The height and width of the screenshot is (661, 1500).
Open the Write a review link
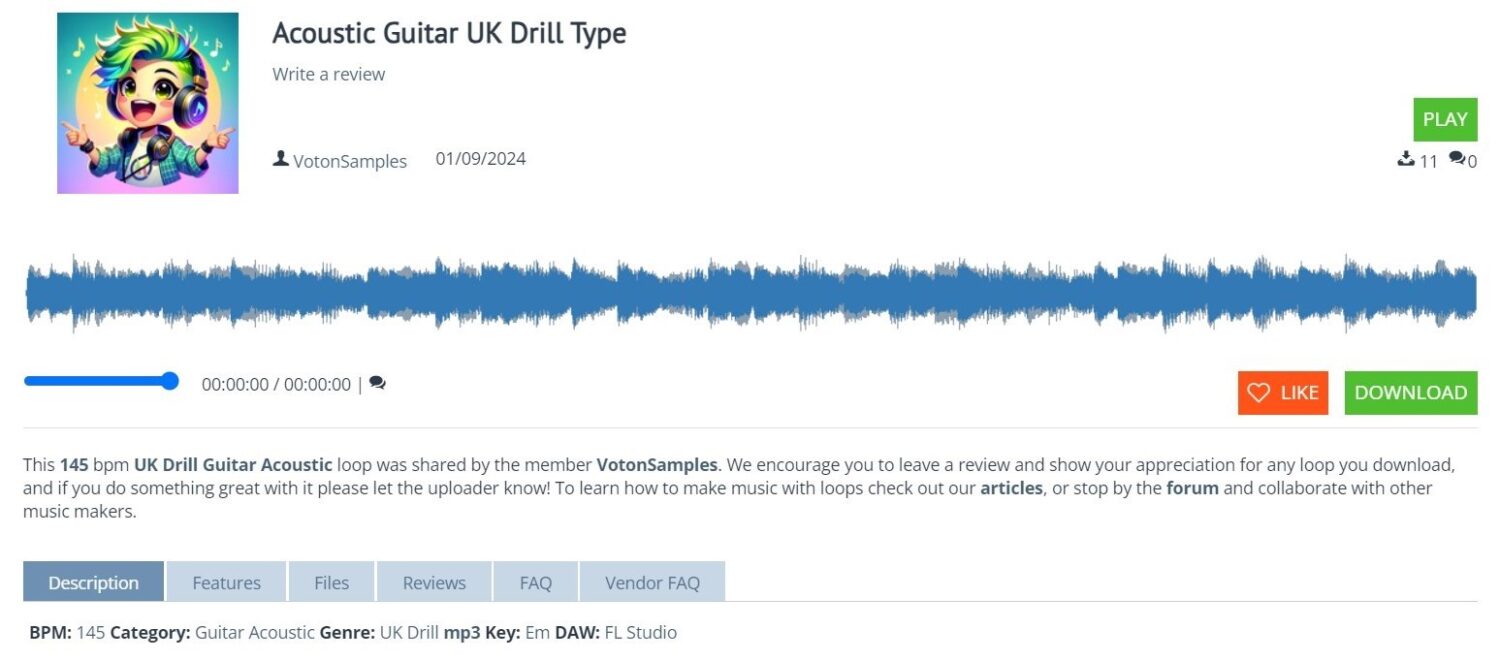328,74
